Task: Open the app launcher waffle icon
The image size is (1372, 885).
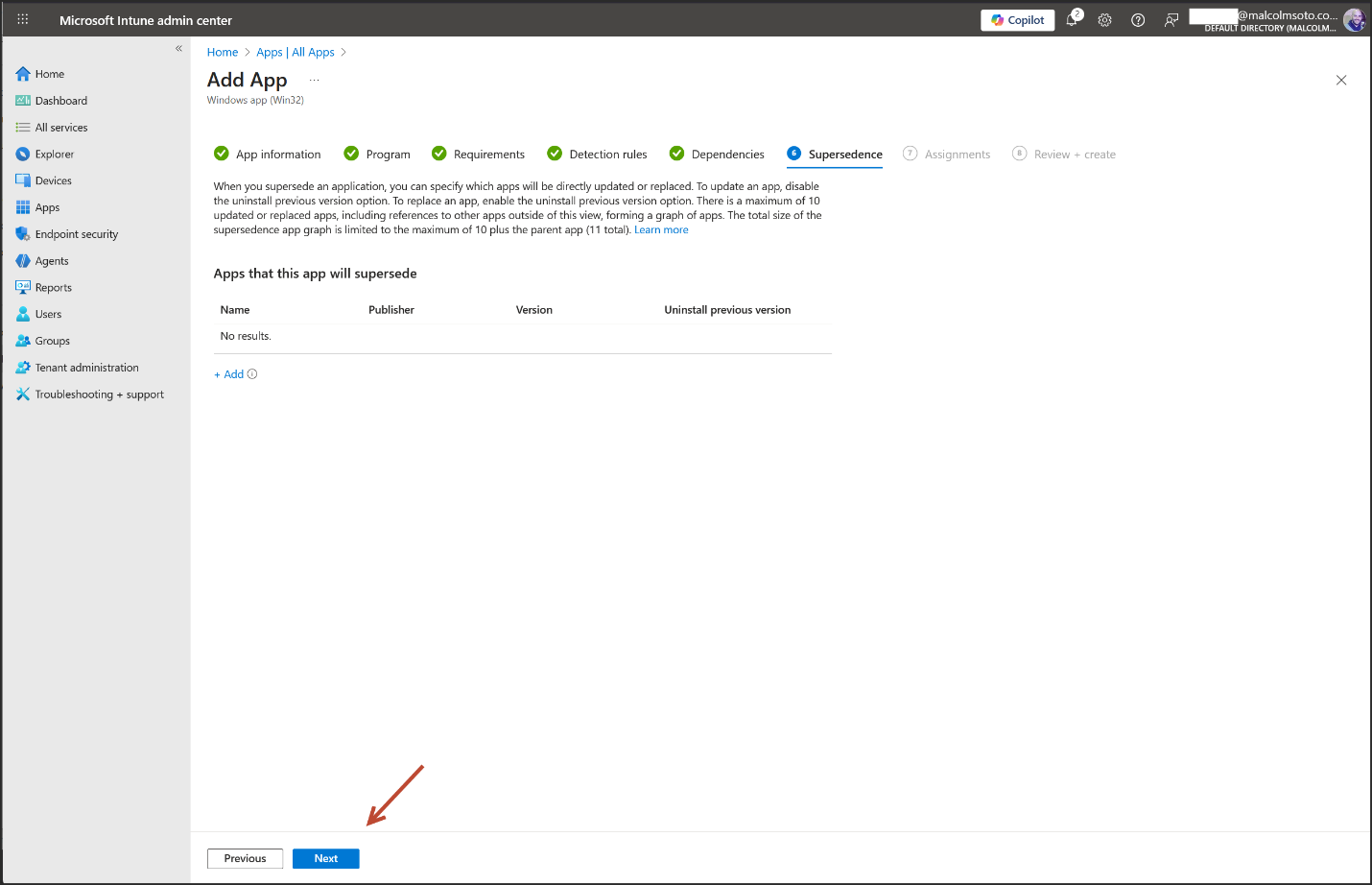Action: [23, 19]
